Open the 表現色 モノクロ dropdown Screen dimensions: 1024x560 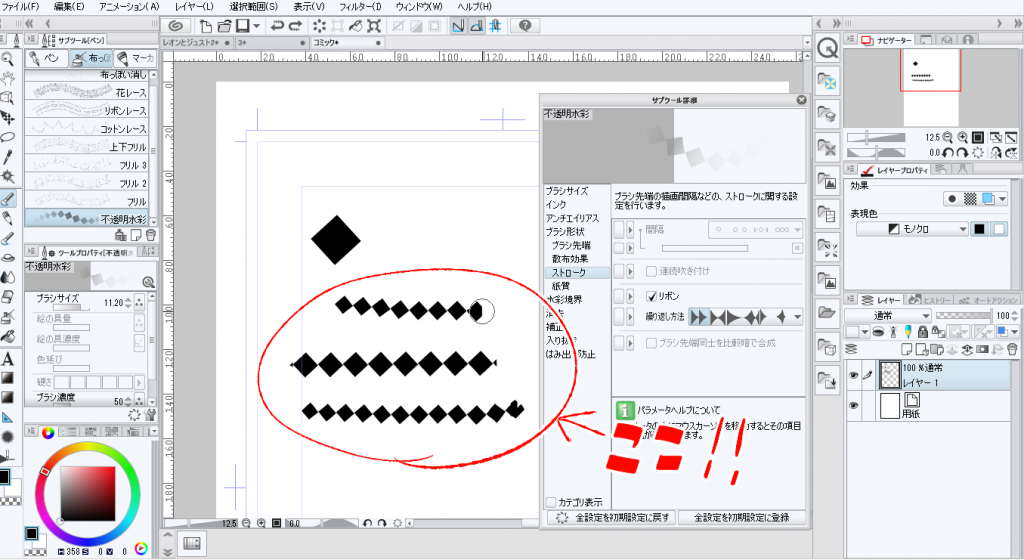912,229
